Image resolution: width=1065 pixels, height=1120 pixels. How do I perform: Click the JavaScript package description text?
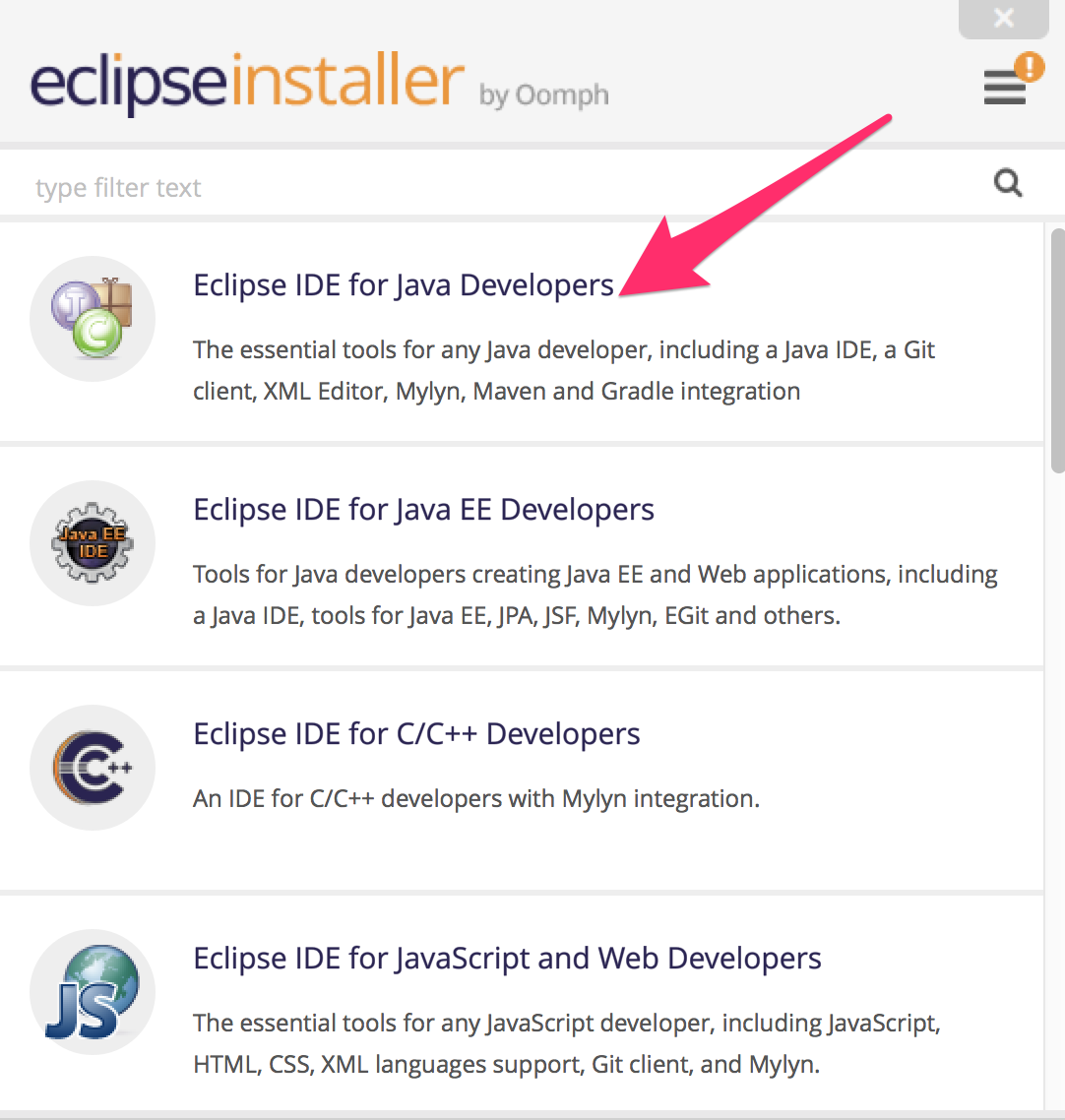click(x=567, y=1043)
